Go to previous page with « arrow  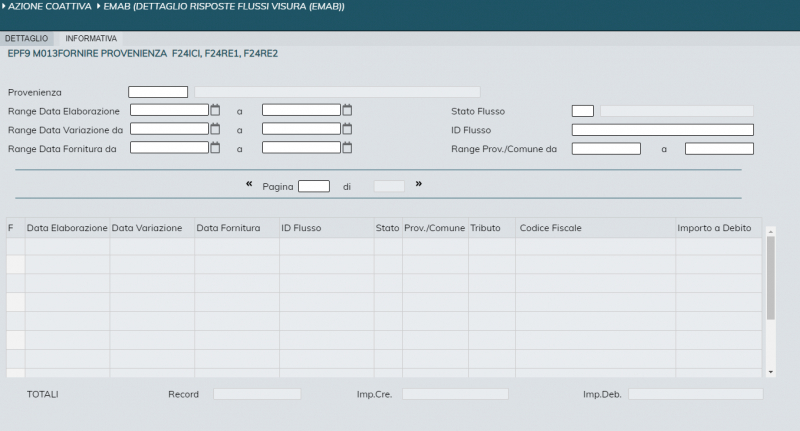(x=249, y=184)
